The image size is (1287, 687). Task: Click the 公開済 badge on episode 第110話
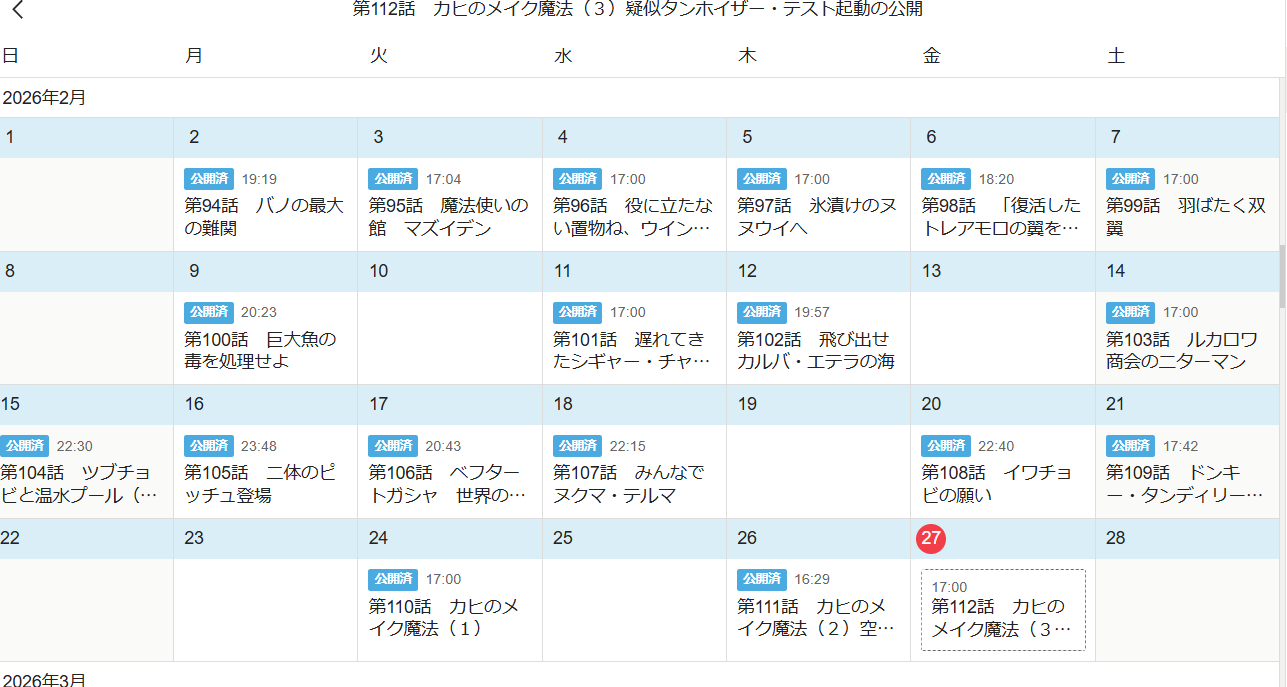click(x=392, y=579)
